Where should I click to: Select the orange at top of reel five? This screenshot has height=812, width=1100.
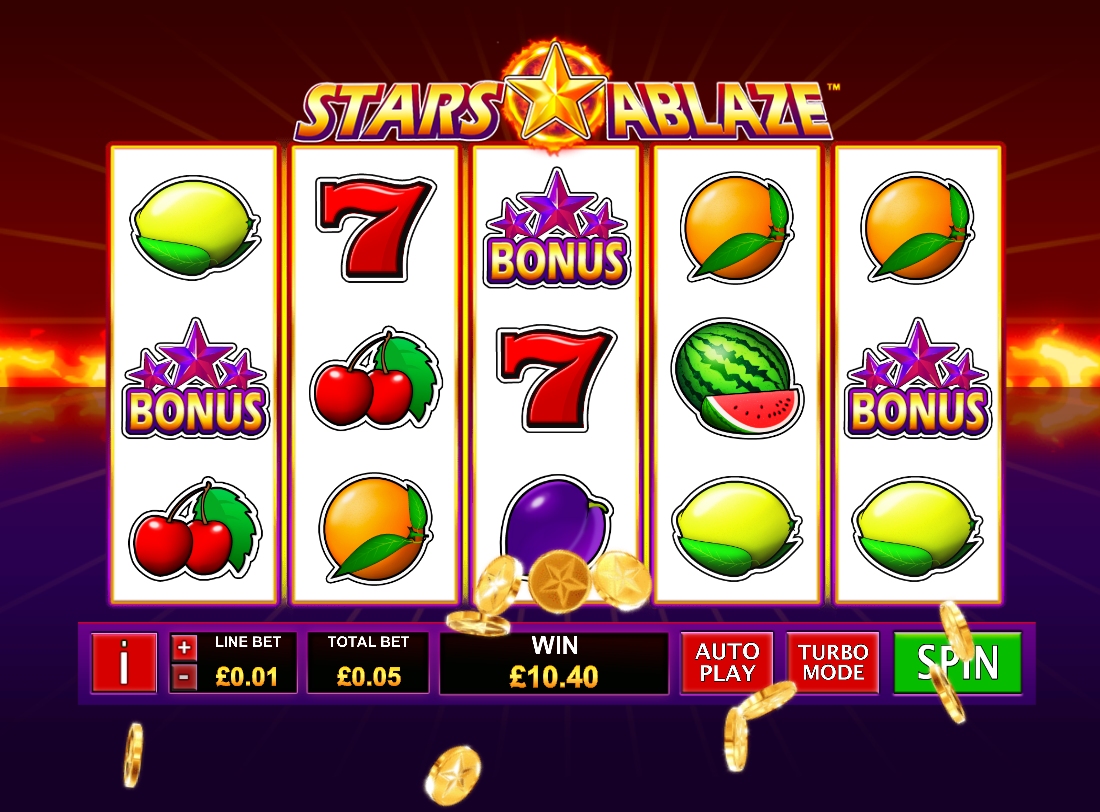(x=918, y=227)
